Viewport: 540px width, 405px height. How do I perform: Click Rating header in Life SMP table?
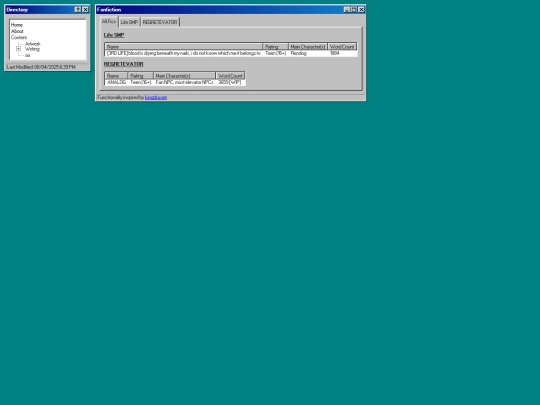tap(276, 46)
